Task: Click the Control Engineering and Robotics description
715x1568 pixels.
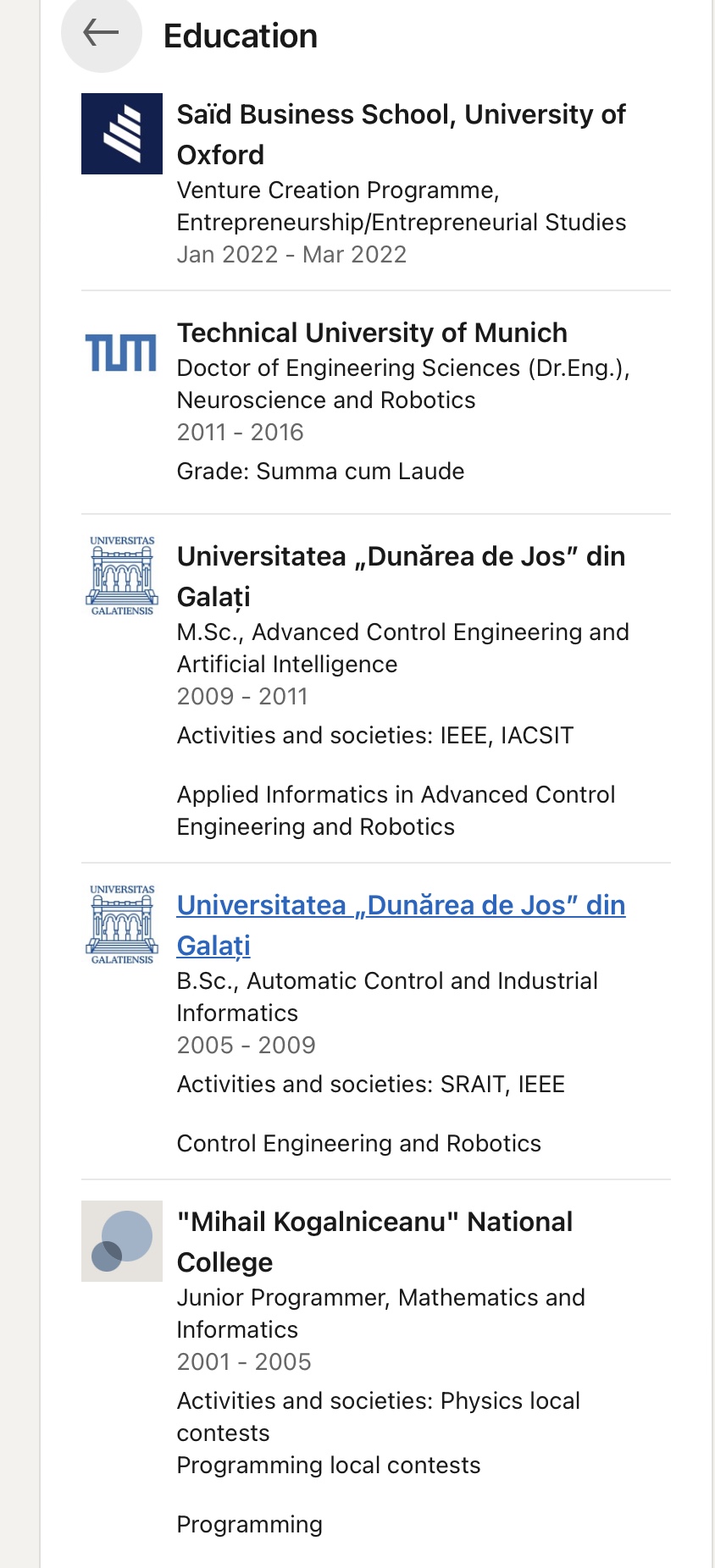Action: pyautogui.click(x=359, y=1143)
